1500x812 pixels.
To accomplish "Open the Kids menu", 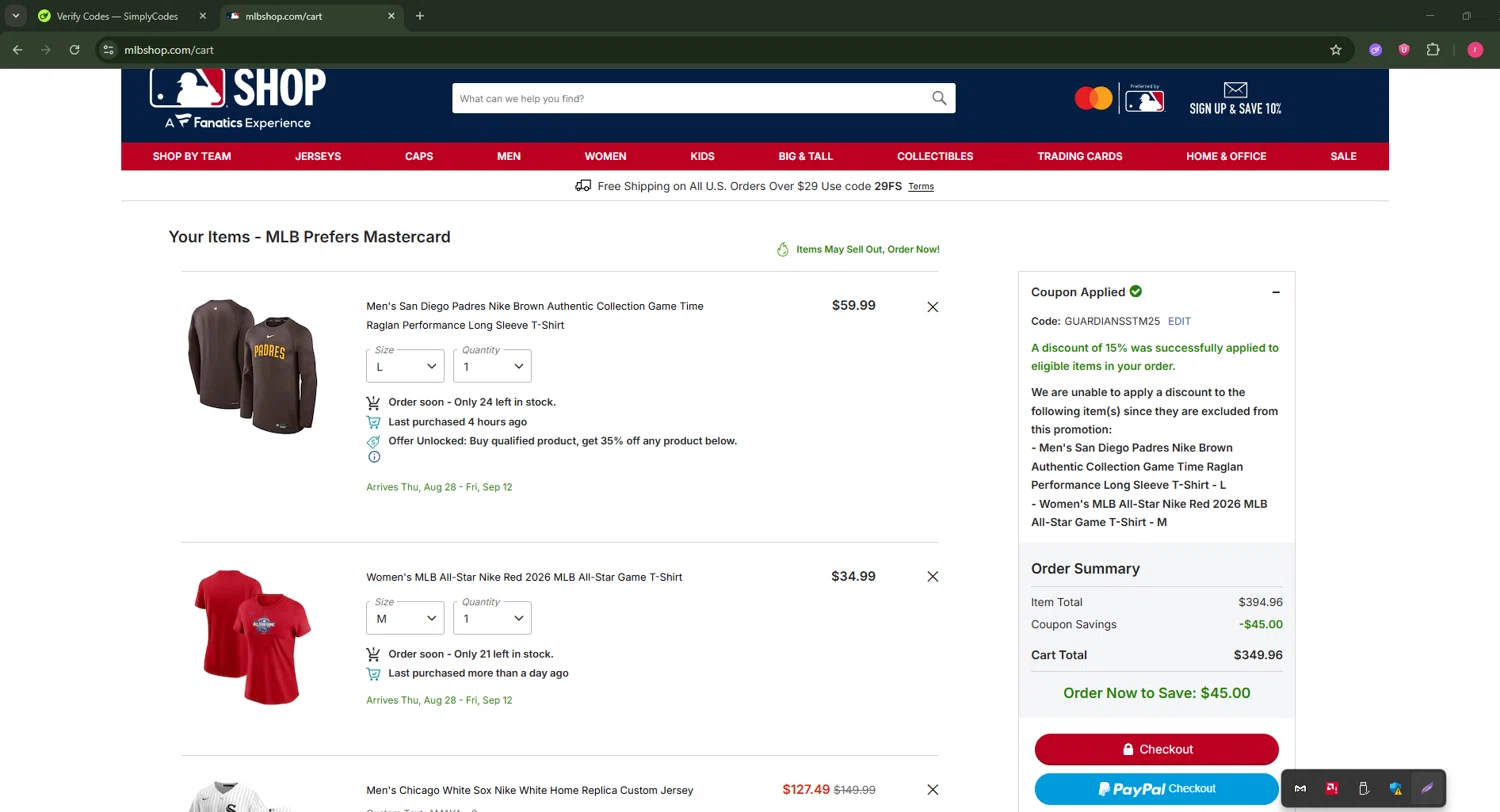I will tap(702, 156).
